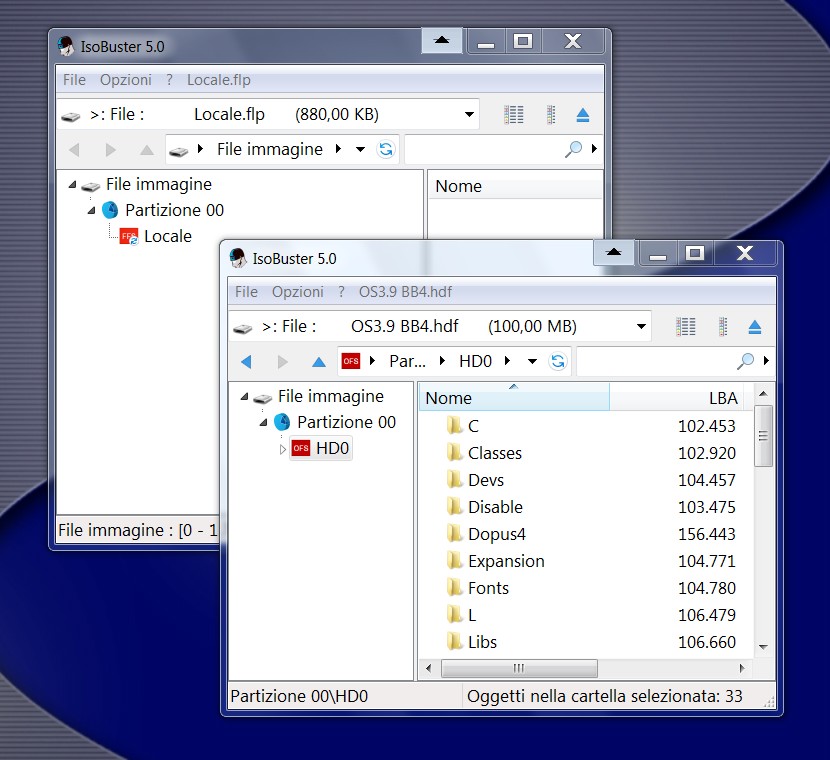Click list view icon in Locale.flp window
The width and height of the screenshot is (830, 760).
[514, 115]
